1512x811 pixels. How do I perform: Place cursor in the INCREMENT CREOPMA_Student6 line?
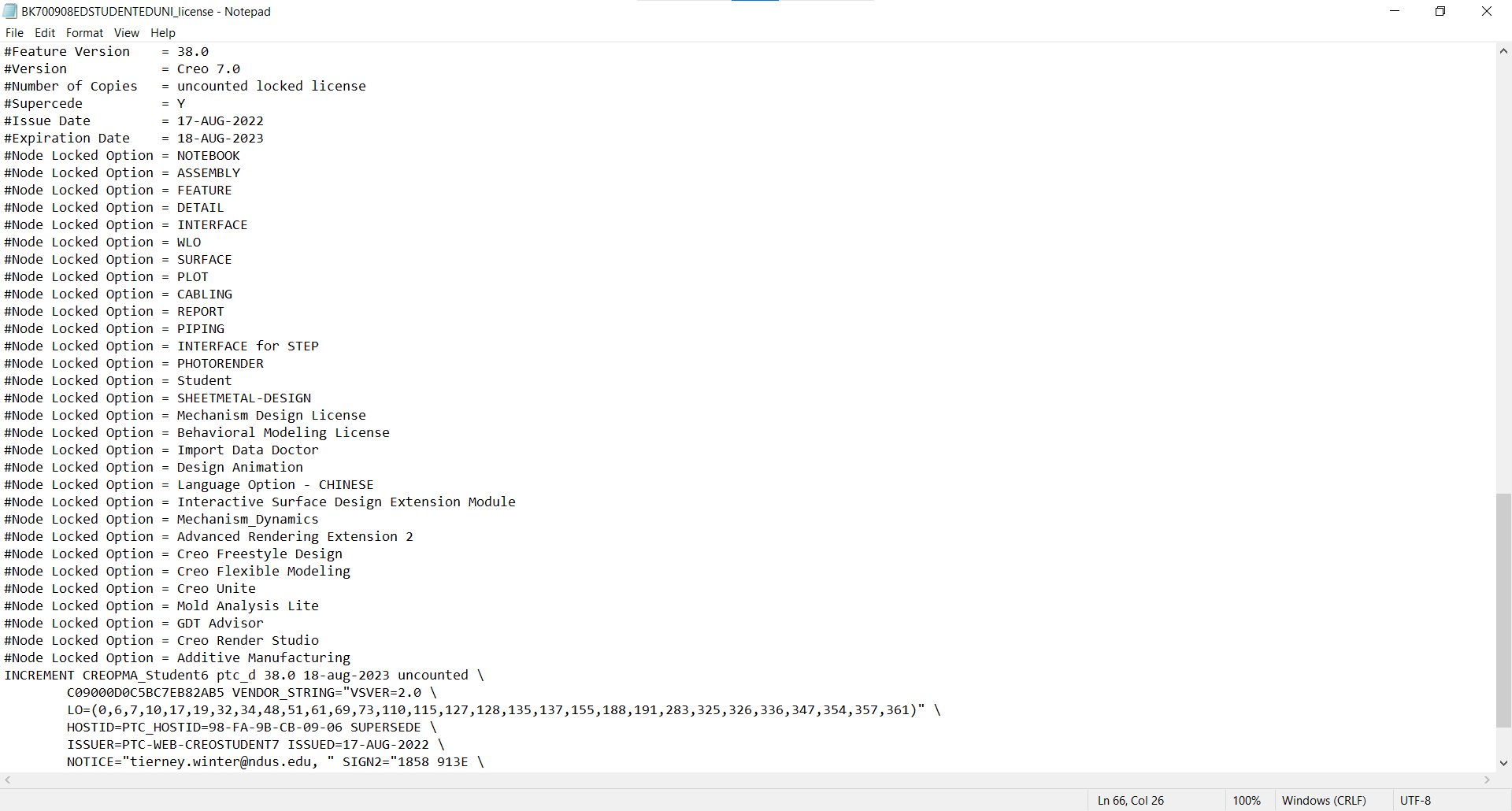click(236, 675)
